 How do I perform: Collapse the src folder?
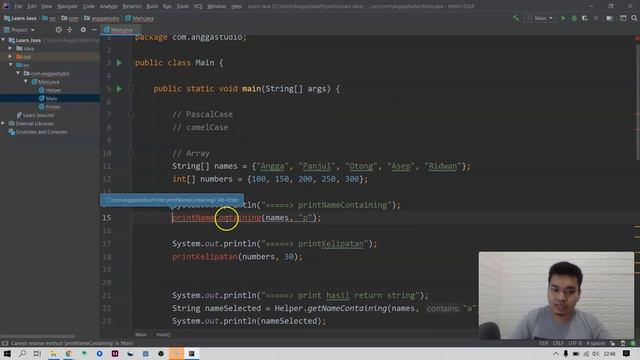(11, 65)
